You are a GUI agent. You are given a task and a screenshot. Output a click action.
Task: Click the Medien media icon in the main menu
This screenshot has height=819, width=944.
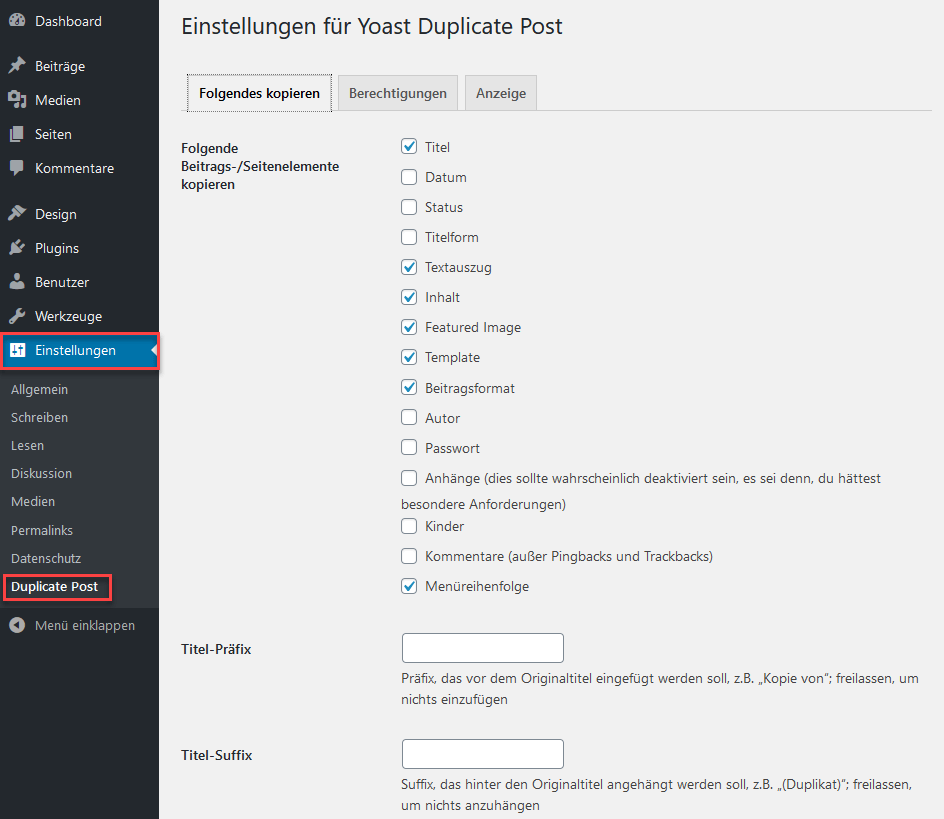(x=17, y=99)
